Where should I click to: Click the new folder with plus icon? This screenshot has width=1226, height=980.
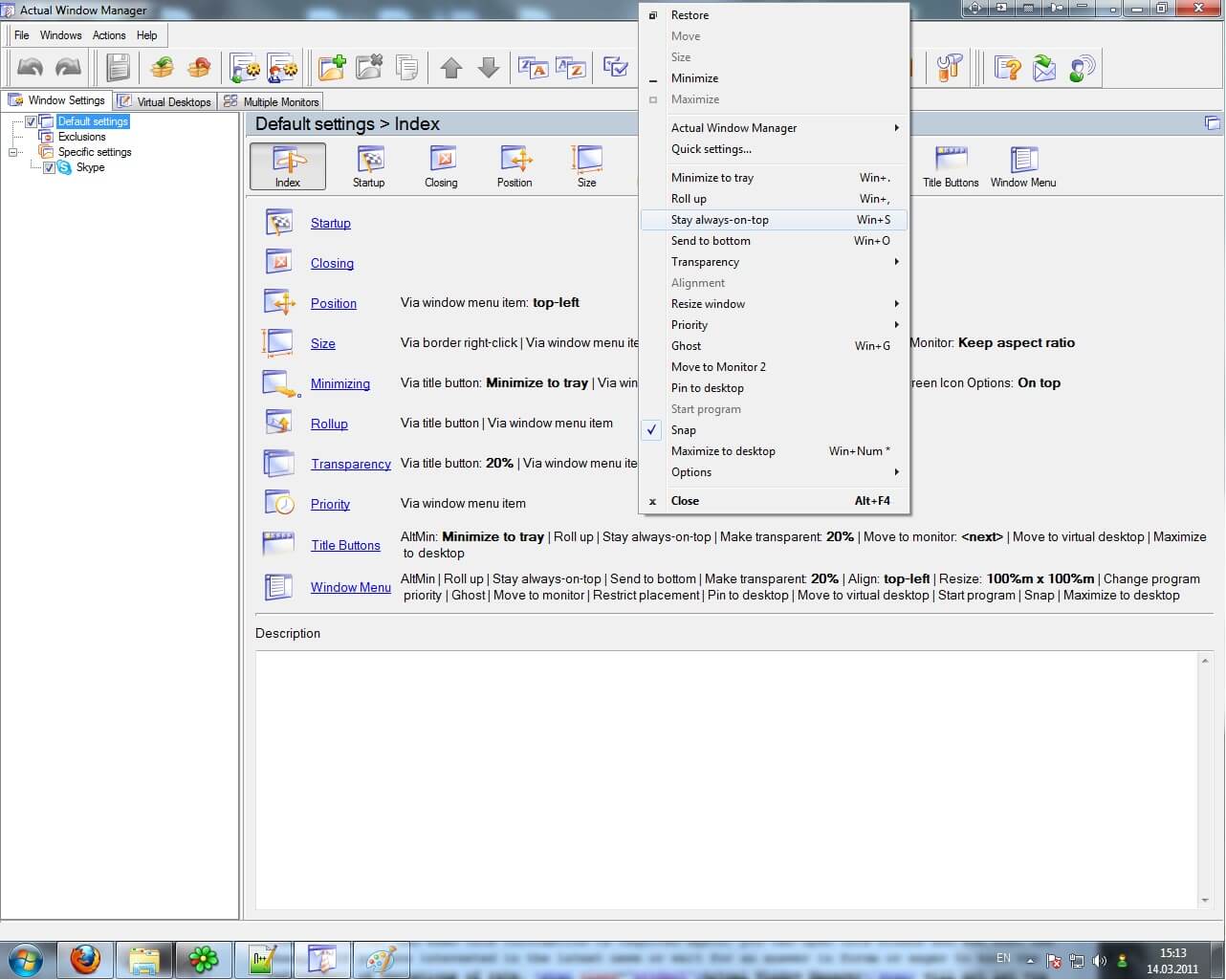[x=332, y=68]
